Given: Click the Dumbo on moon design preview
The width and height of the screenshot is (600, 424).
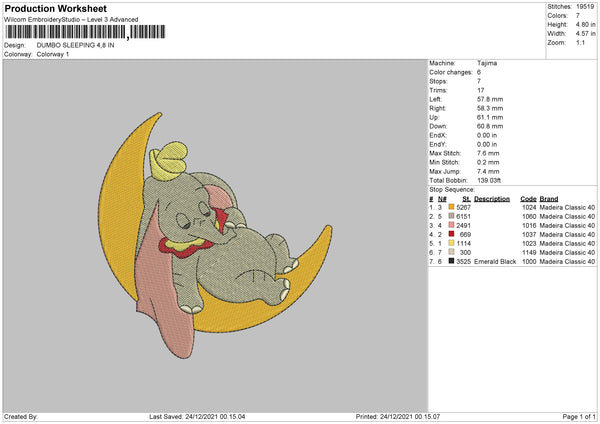Looking at the screenshot, I should [215, 235].
